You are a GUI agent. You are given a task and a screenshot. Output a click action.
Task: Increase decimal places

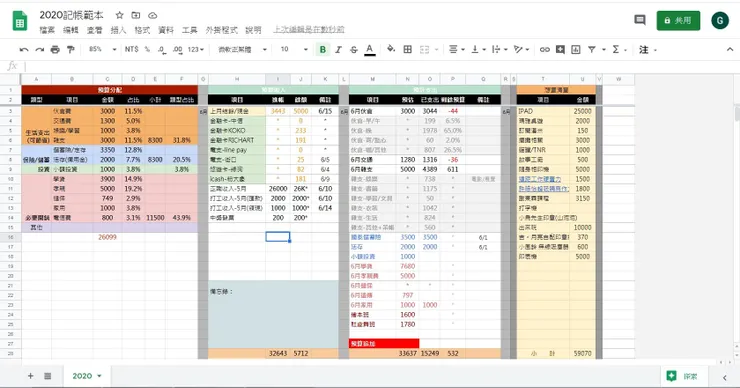coord(177,49)
